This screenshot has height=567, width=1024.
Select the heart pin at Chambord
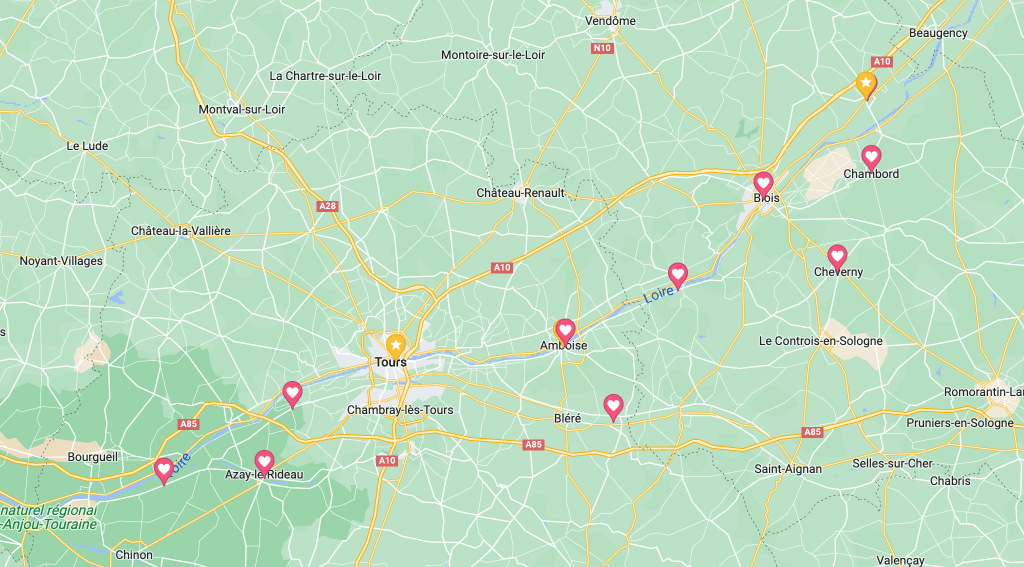coord(871,157)
